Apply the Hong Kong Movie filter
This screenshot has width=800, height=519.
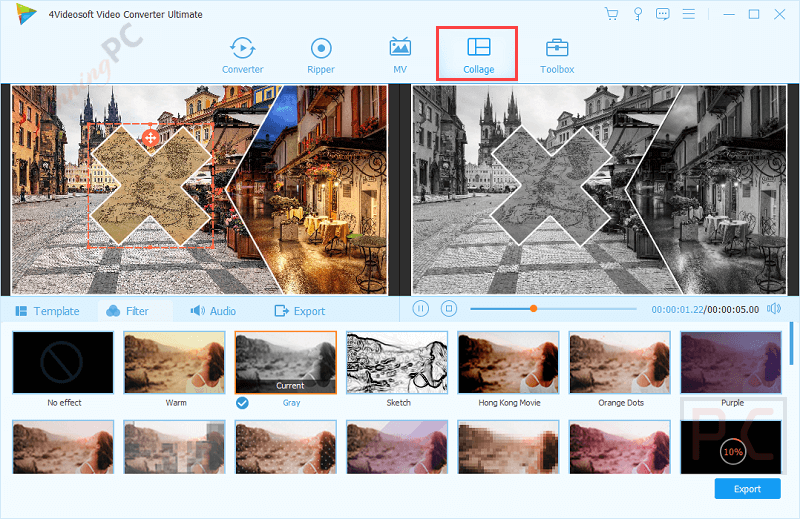pos(508,362)
